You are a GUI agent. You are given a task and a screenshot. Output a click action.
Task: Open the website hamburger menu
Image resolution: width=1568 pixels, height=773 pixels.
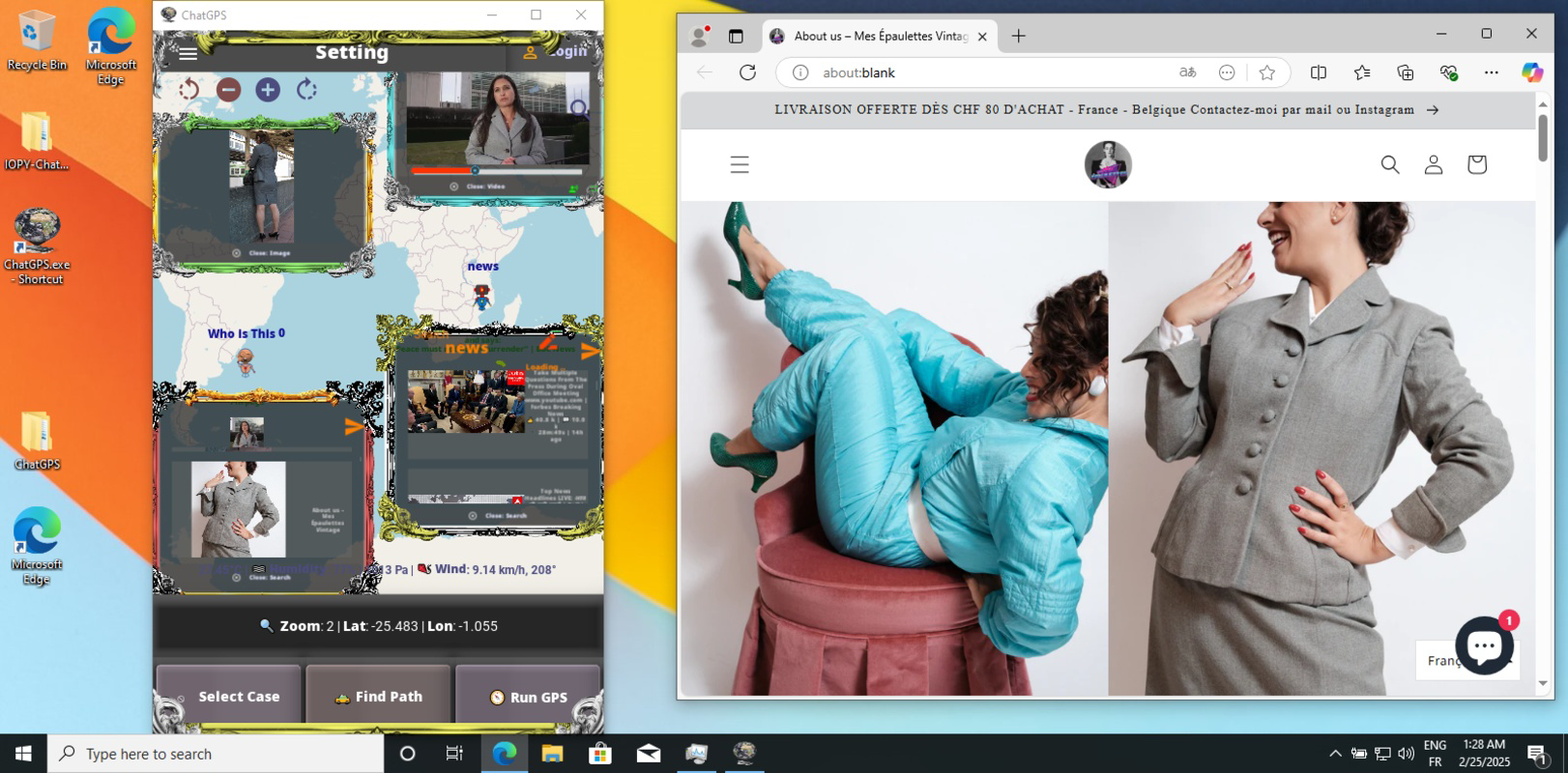740,164
